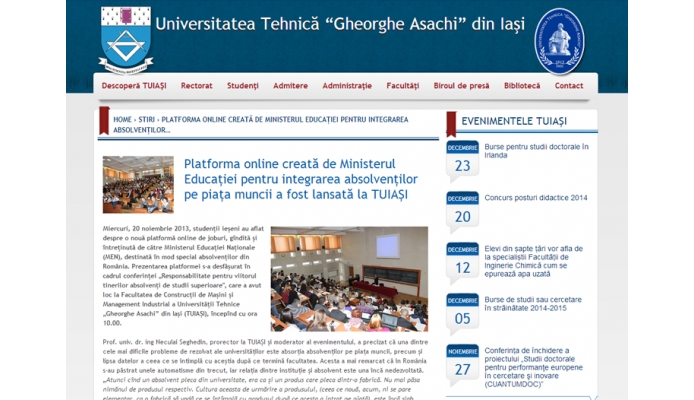Image resolution: width=694 pixels, height=400 pixels.
Task: Click the small article thumbnail beside headline
Action: coord(138,185)
